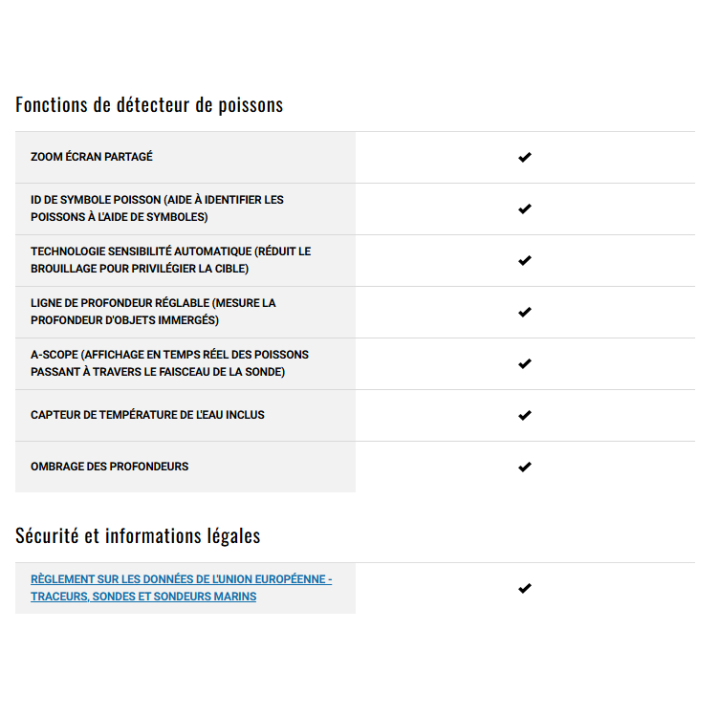The image size is (720, 720).
Task: Click the checkmark for ID de symbole poisson
Action: click(x=524, y=209)
